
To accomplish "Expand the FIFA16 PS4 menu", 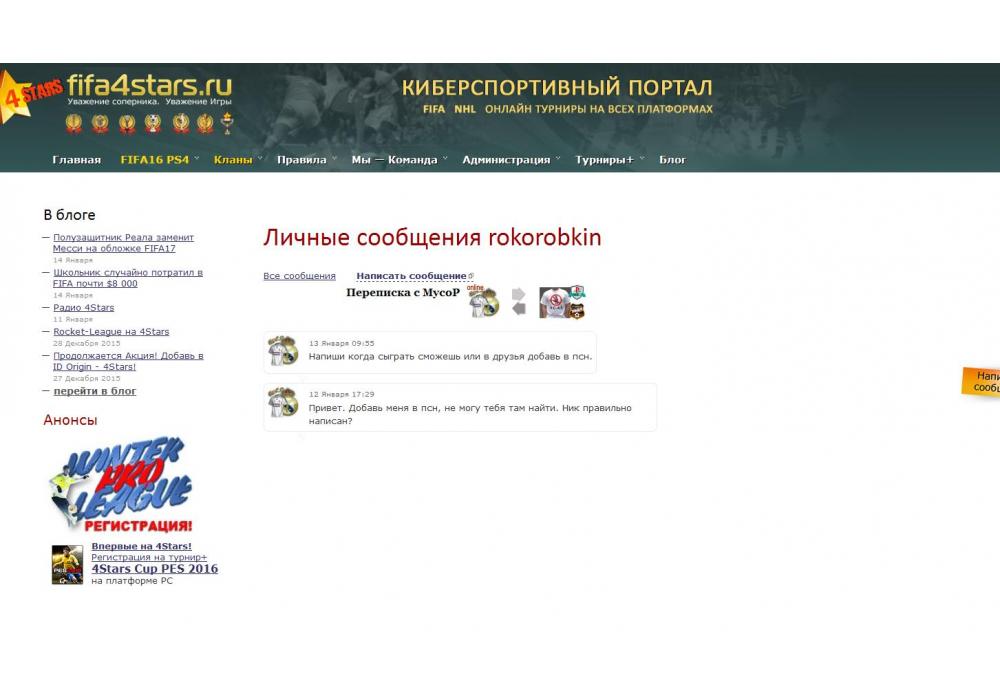I will click(155, 160).
